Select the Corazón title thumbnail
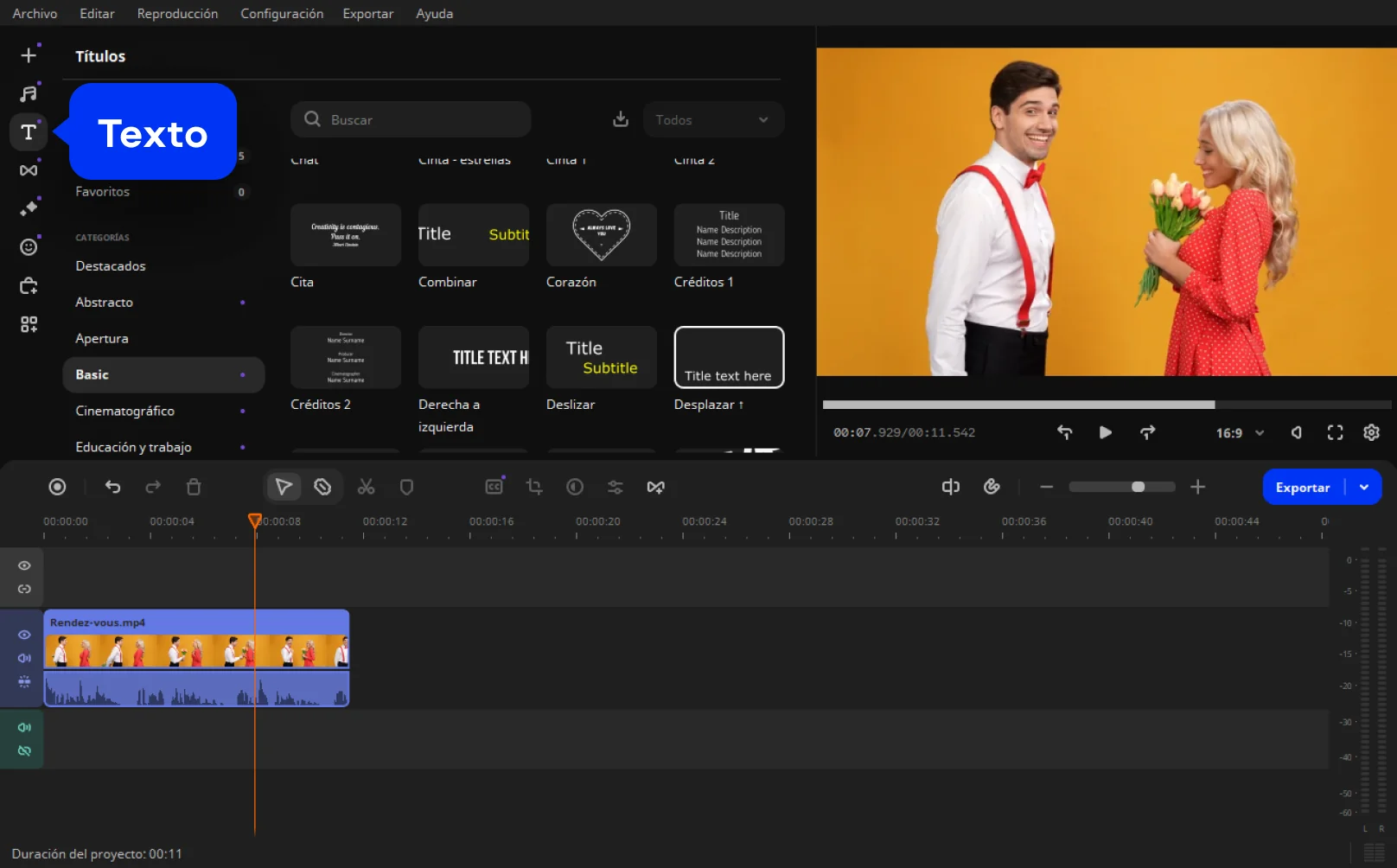Viewport: 1397px width, 868px height. coord(601,235)
